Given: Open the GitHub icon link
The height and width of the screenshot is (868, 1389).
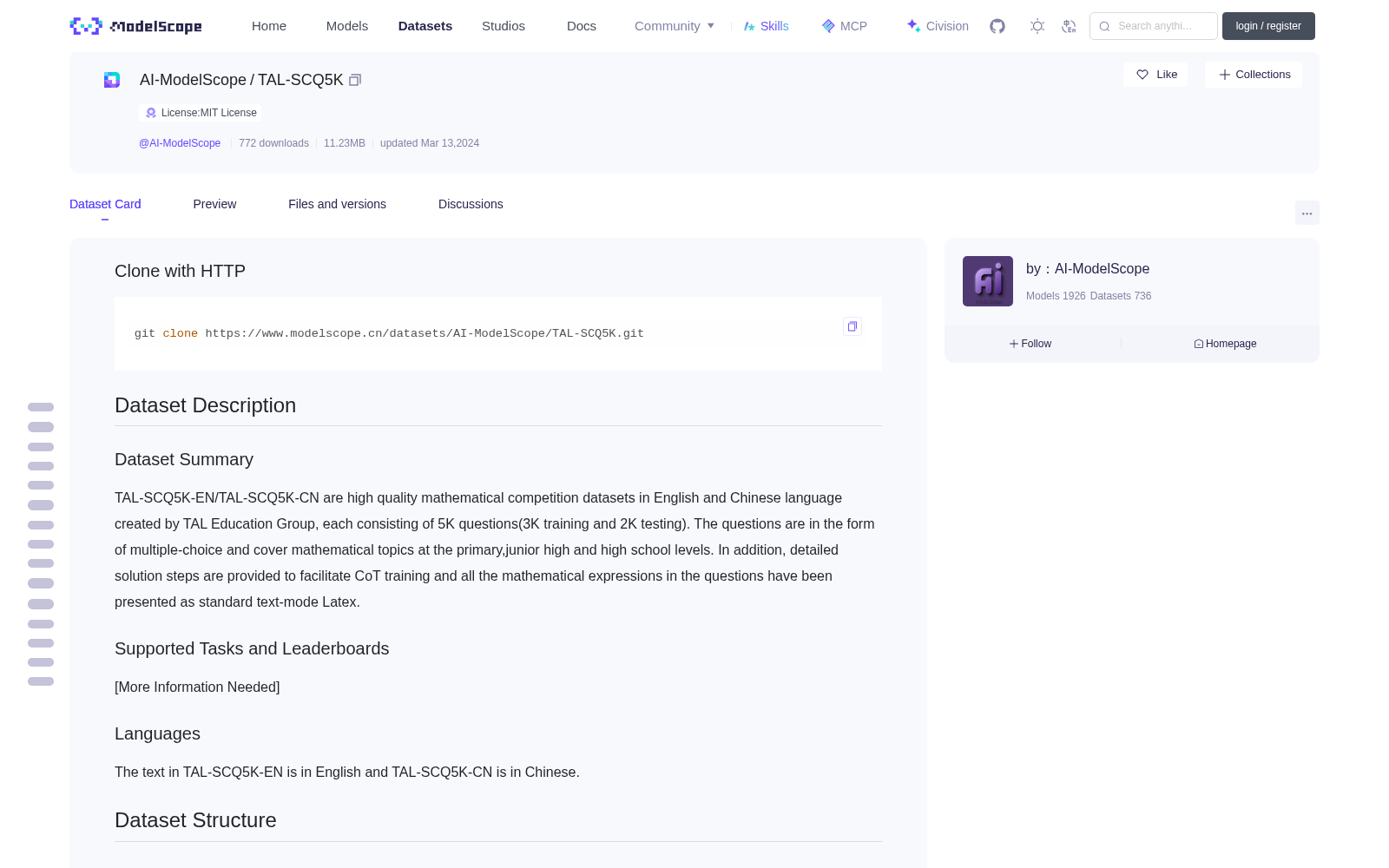Looking at the screenshot, I should tap(997, 26).
